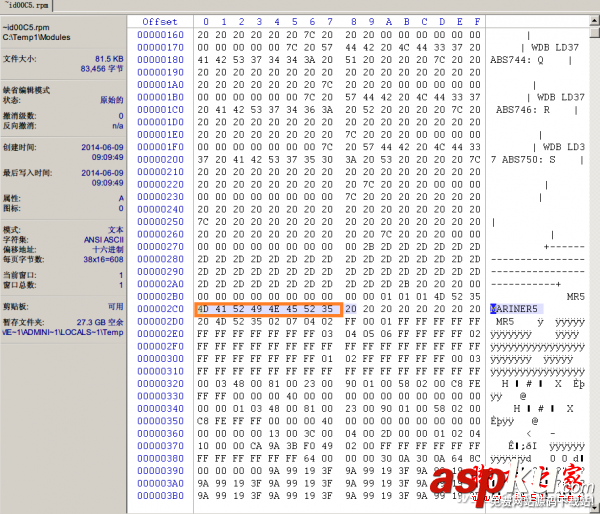Click offset row 000001F0
Image resolution: width=600 pixels, height=514 pixels.
click(x=160, y=147)
